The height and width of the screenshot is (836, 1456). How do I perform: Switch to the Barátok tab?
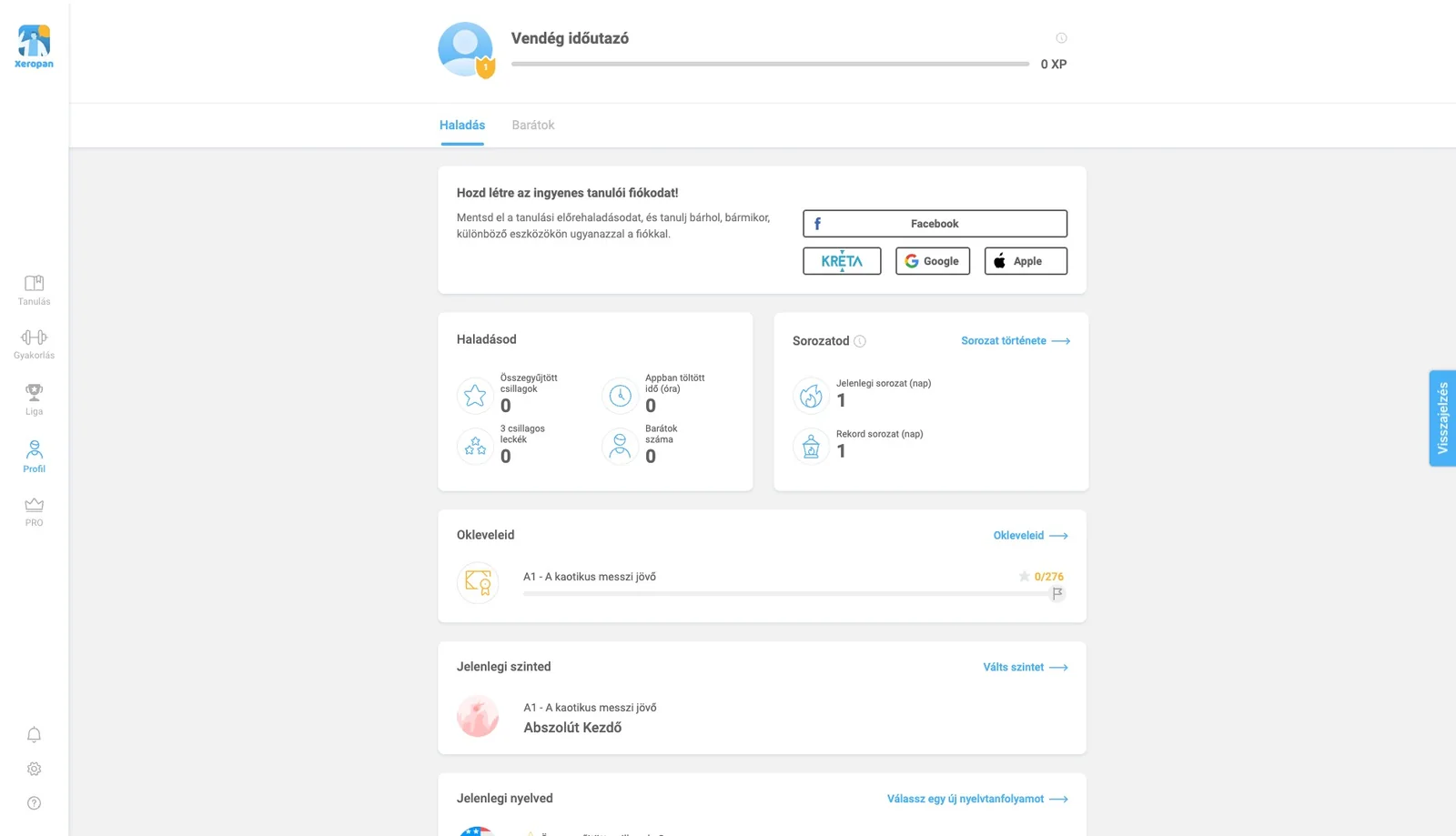pos(533,126)
